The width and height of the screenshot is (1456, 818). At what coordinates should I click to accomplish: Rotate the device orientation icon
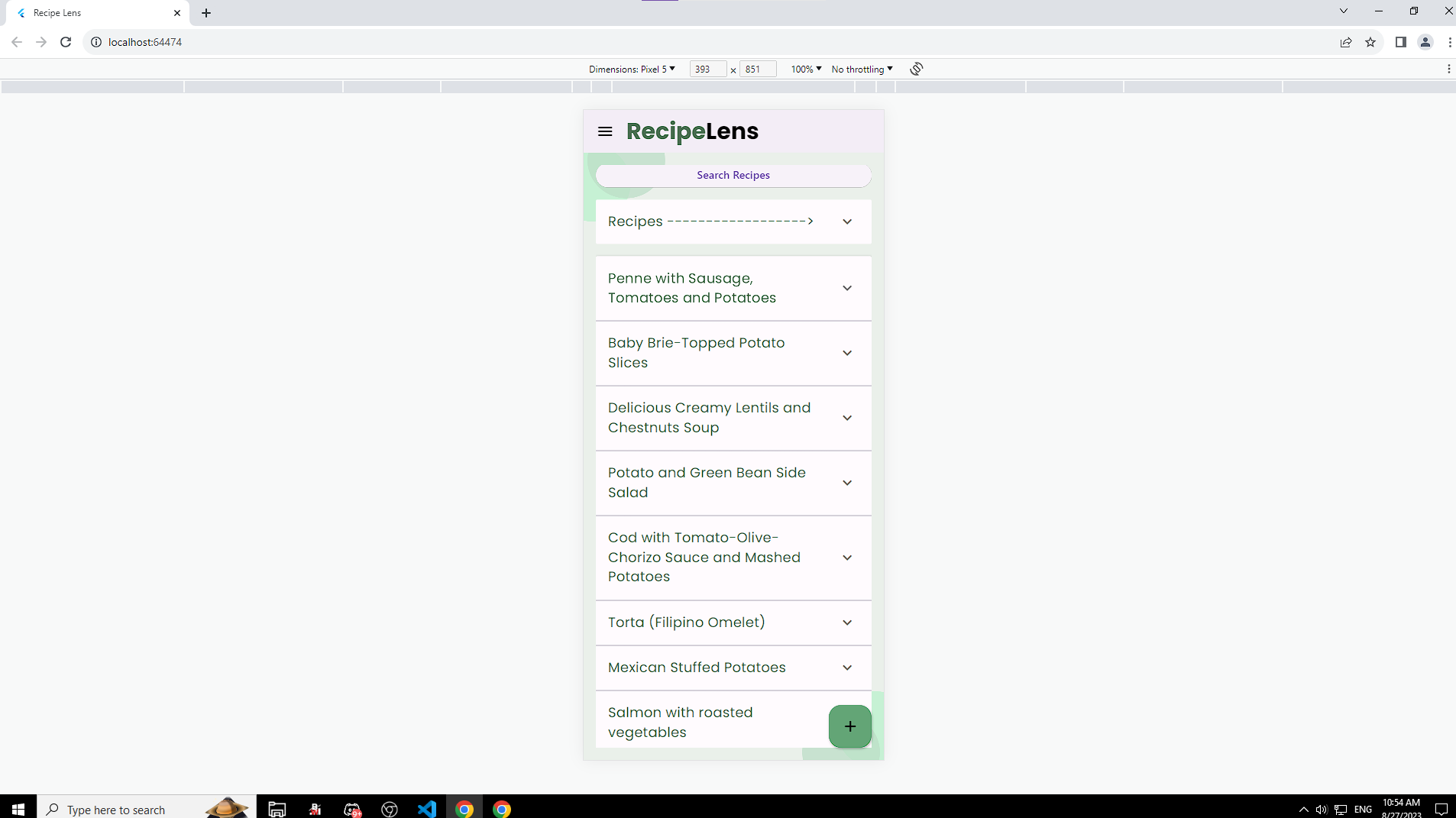point(917,69)
